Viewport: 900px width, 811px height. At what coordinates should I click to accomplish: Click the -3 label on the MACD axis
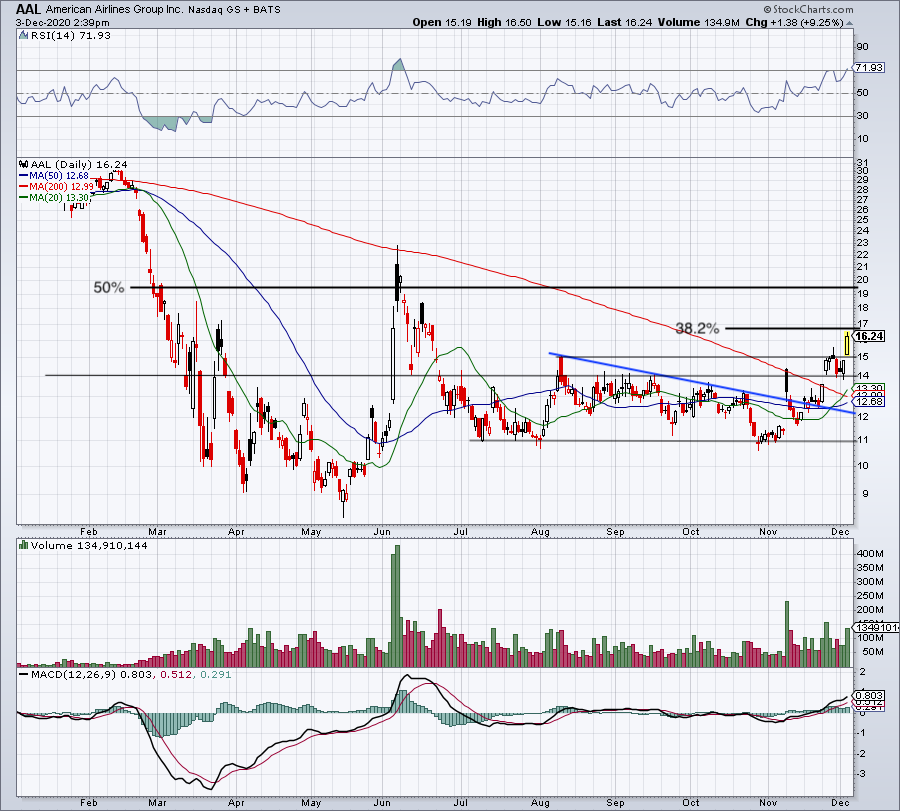[x=862, y=774]
